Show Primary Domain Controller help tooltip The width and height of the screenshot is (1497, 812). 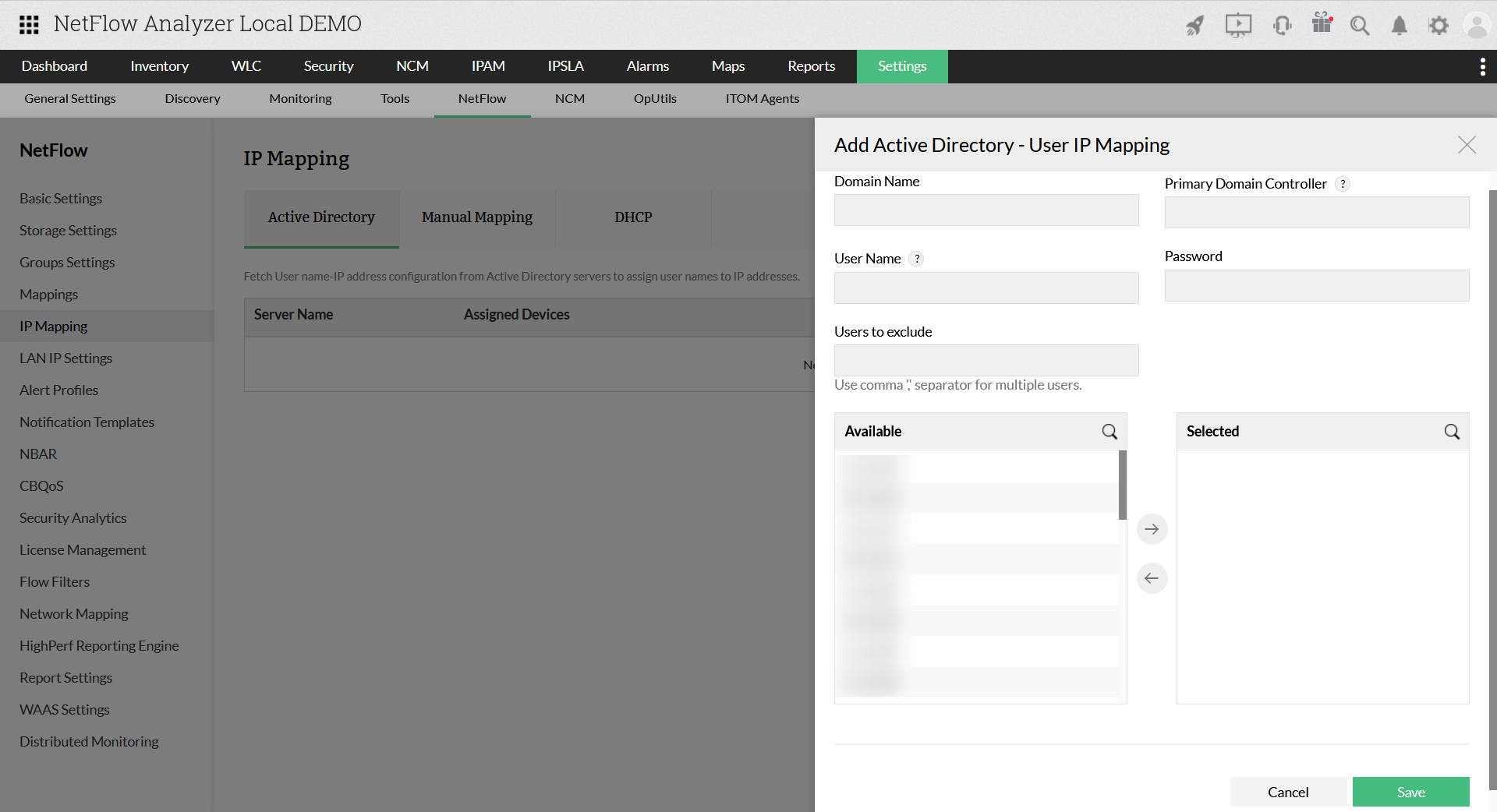click(1342, 184)
